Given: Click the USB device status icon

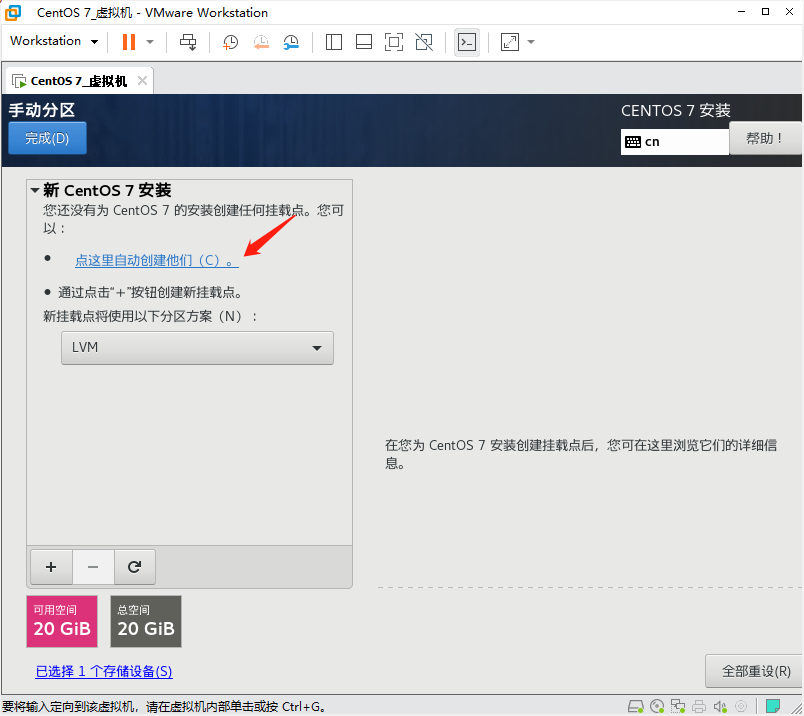Looking at the screenshot, I should point(741,707).
